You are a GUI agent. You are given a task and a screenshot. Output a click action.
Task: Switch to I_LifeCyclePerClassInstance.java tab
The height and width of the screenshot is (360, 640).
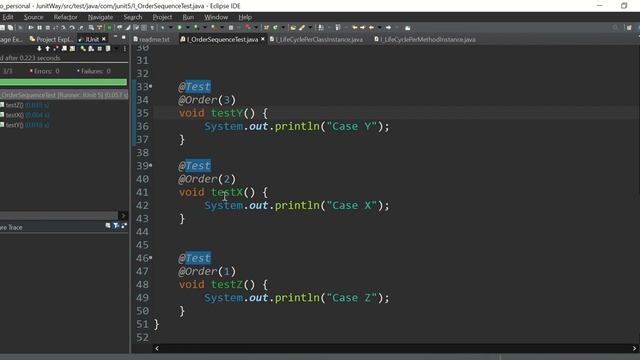pyautogui.click(x=316, y=39)
